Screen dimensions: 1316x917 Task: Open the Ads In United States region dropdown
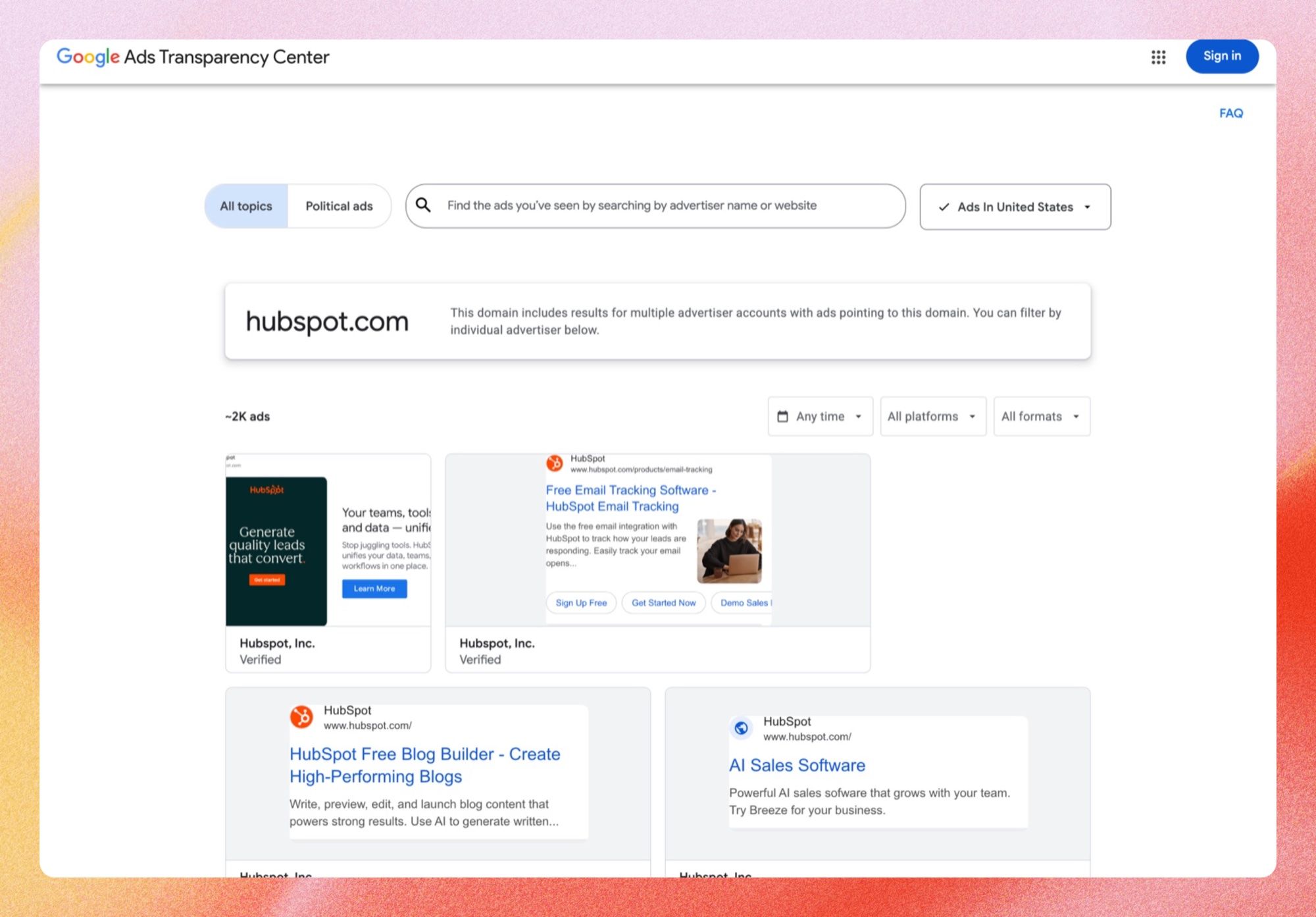pyautogui.click(x=1015, y=207)
